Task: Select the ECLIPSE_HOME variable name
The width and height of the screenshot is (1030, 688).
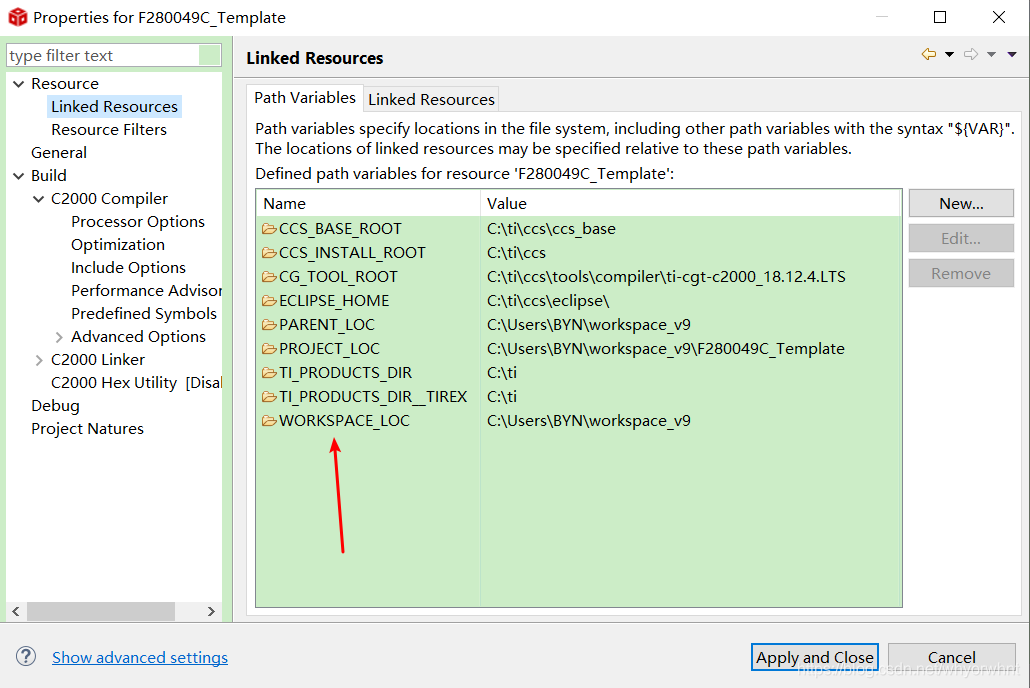Action: coord(334,300)
